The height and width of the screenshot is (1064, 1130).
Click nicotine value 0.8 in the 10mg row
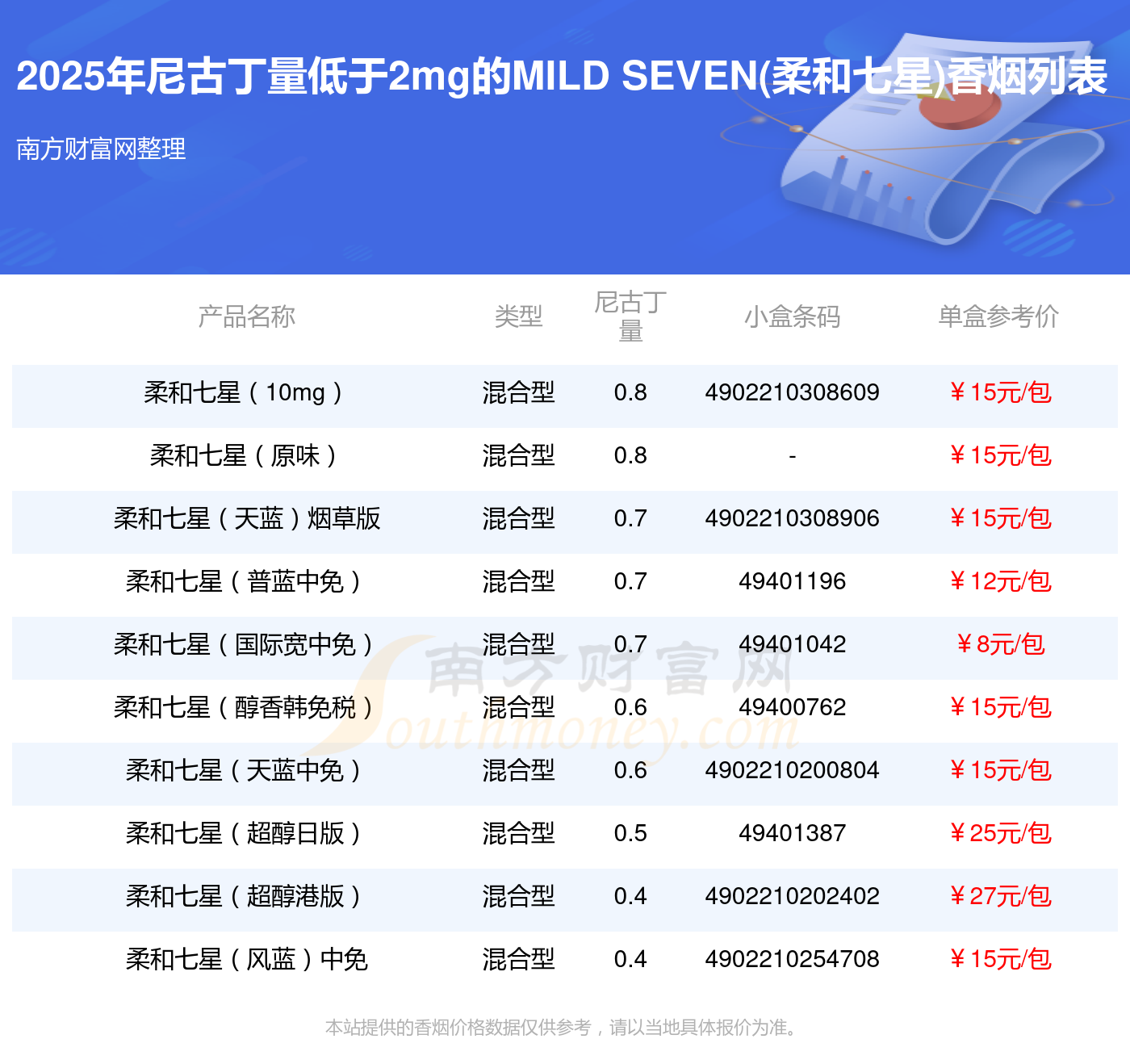[630, 392]
